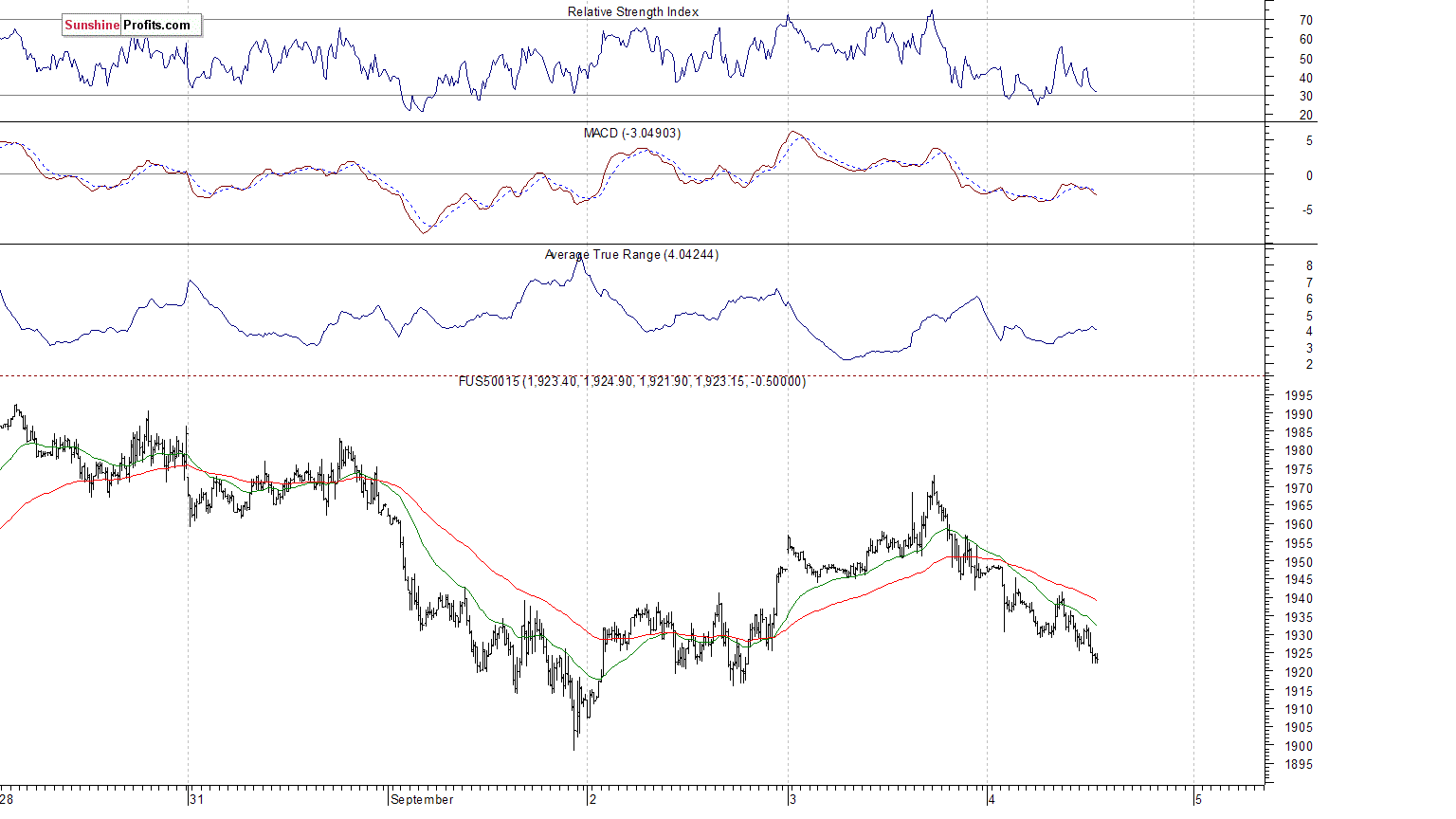
Task: Click the date 2 marker on time axis
Action: pos(593,799)
